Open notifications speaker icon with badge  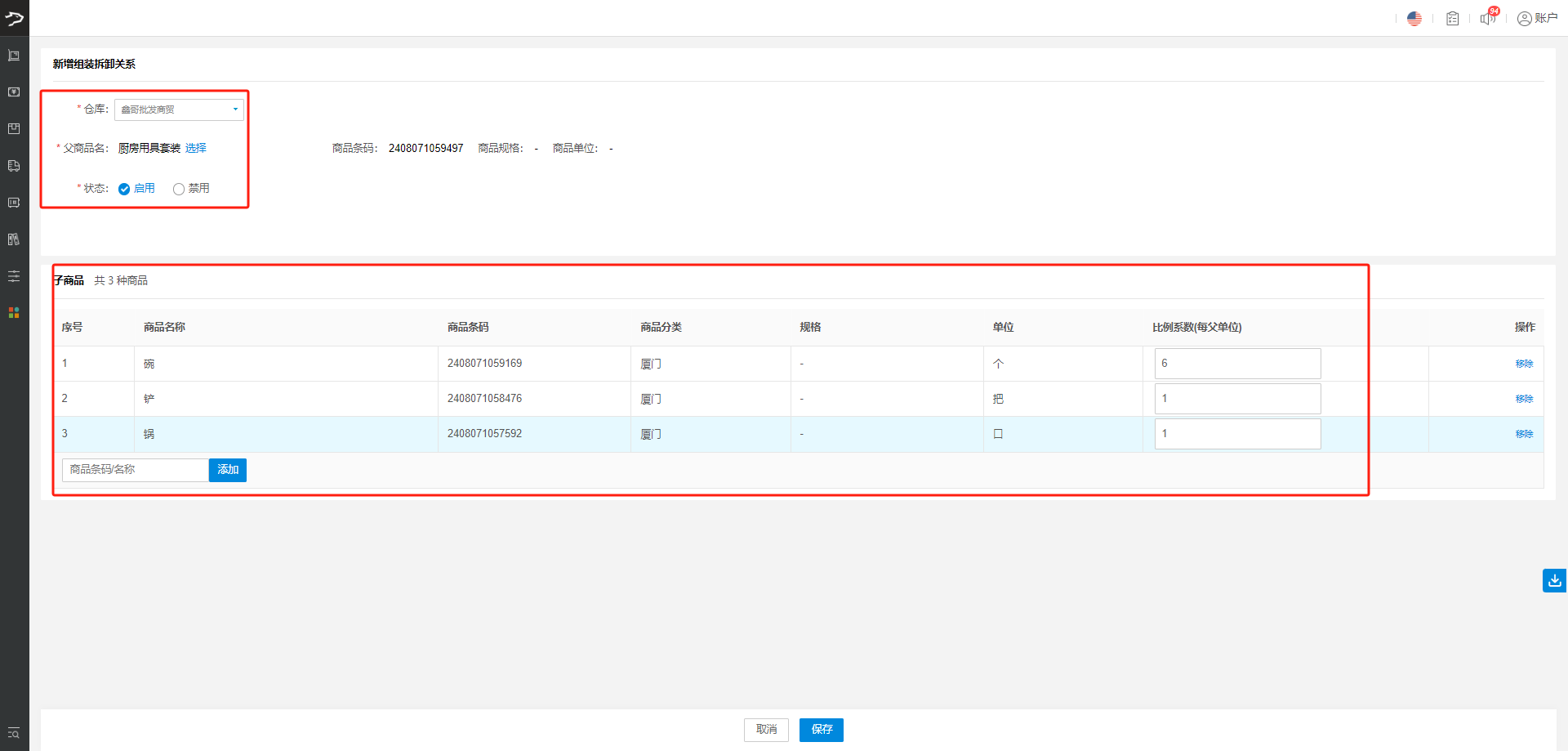tap(1488, 18)
